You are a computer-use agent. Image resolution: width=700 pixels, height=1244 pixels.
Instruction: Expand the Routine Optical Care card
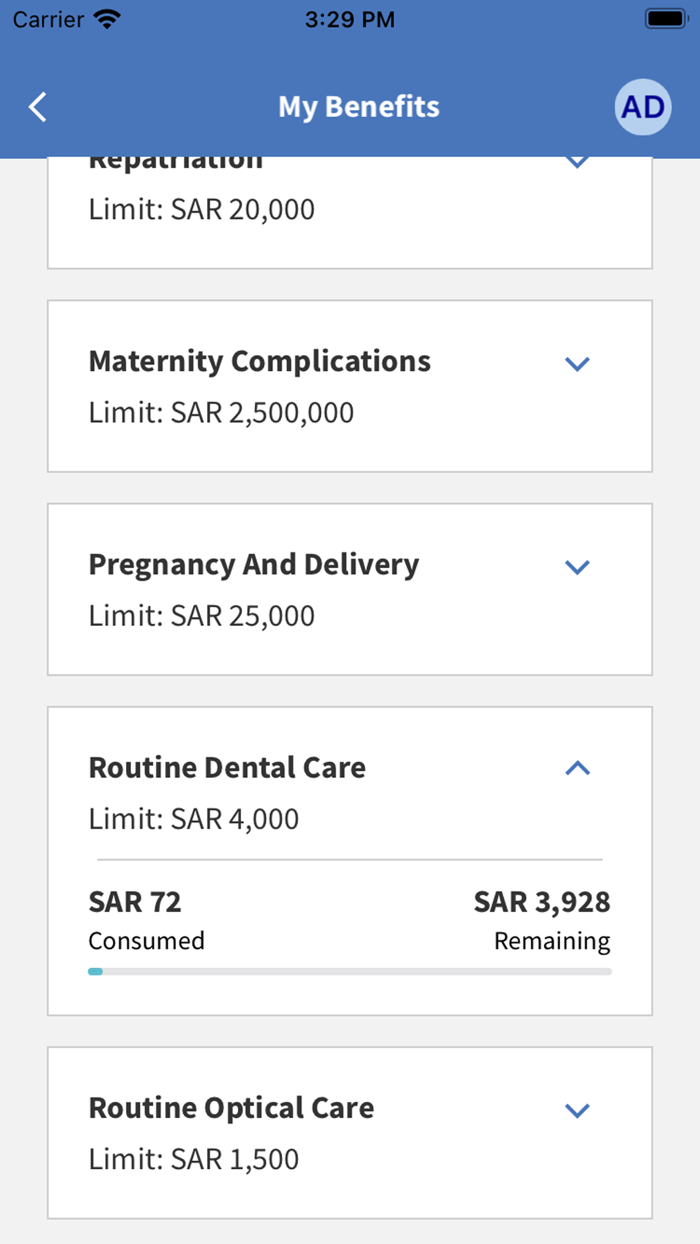[x=577, y=1110]
